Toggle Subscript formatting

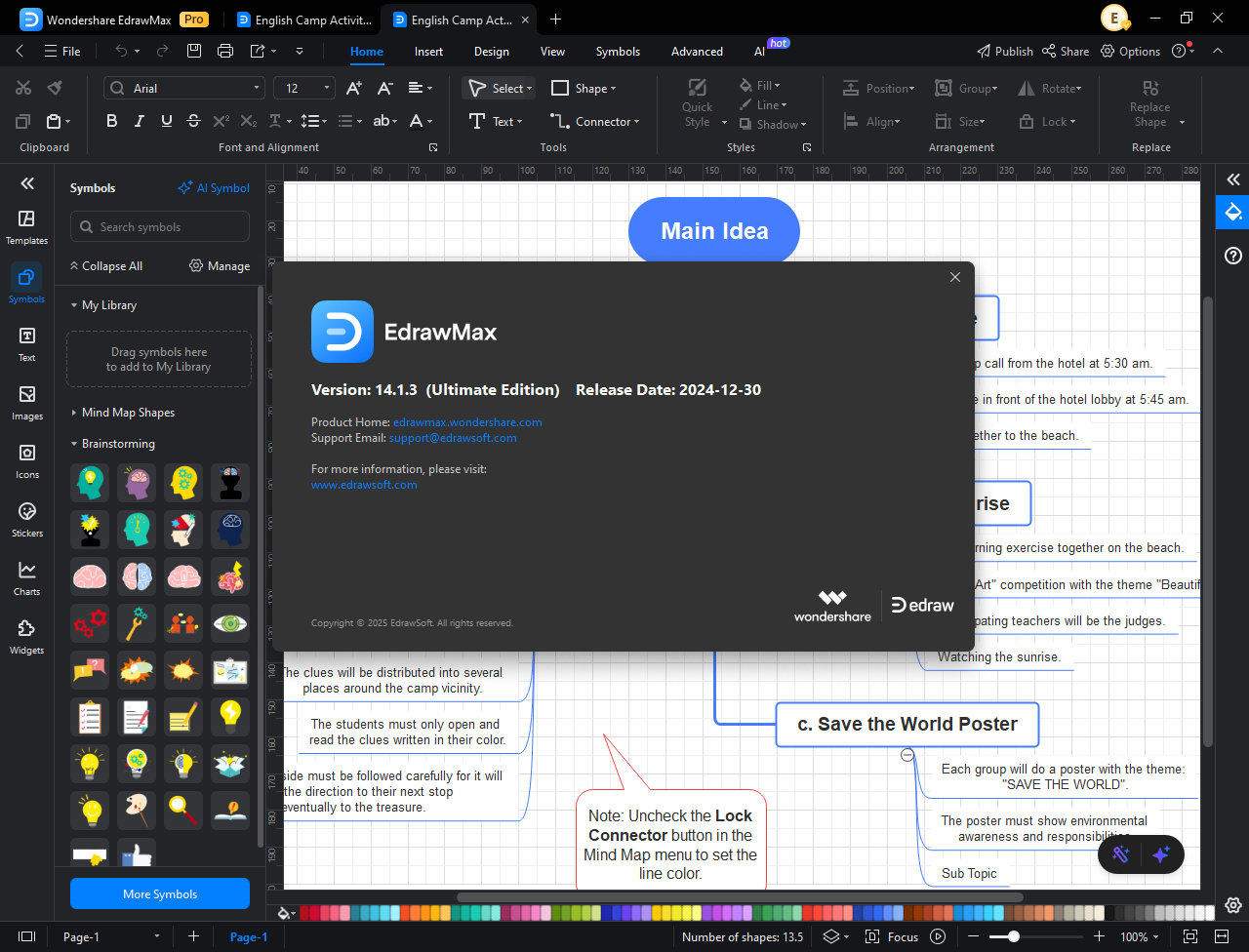point(248,121)
